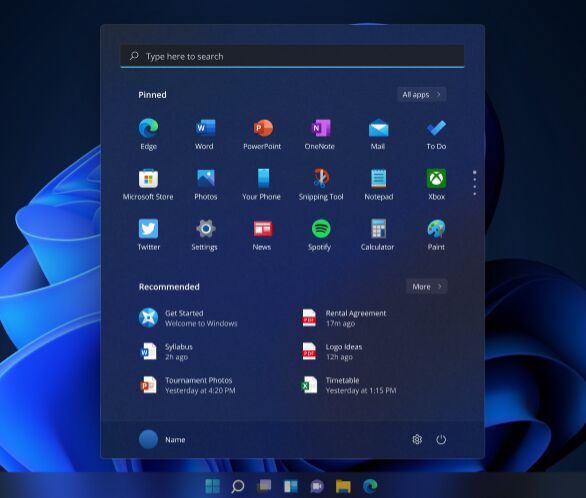Open Widgets from the taskbar
586x498 pixels.
click(291, 486)
